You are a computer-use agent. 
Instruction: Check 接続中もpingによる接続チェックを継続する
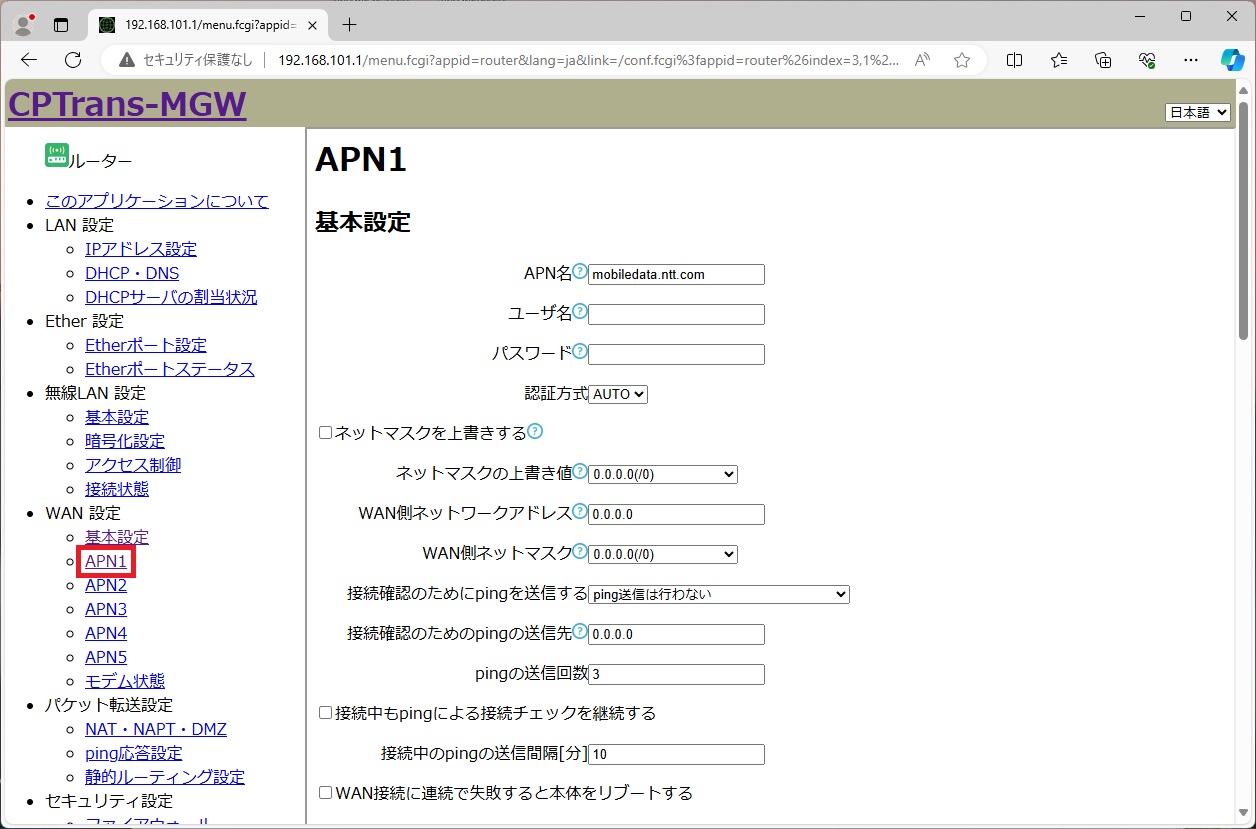325,713
